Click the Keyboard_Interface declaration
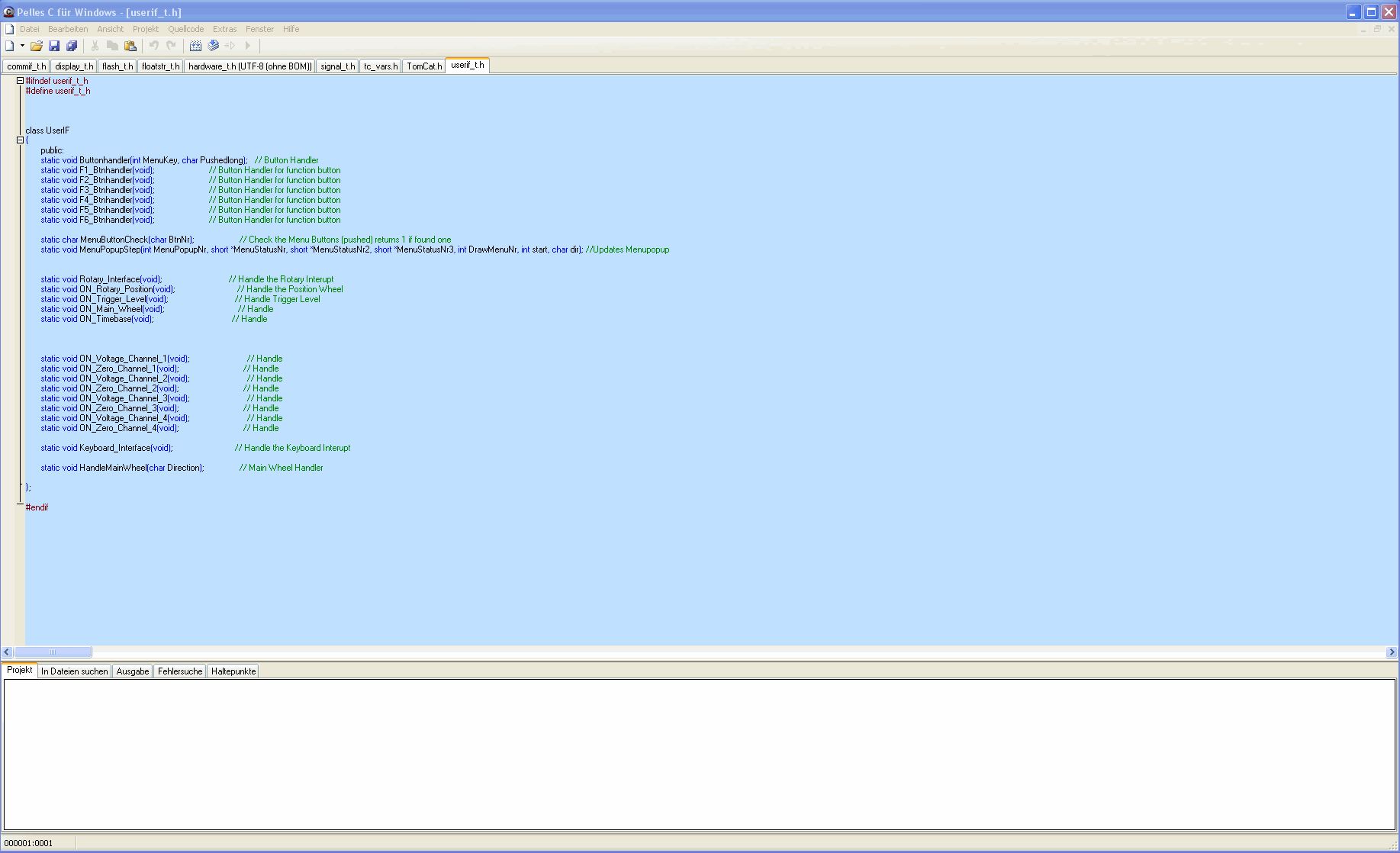 [107, 448]
